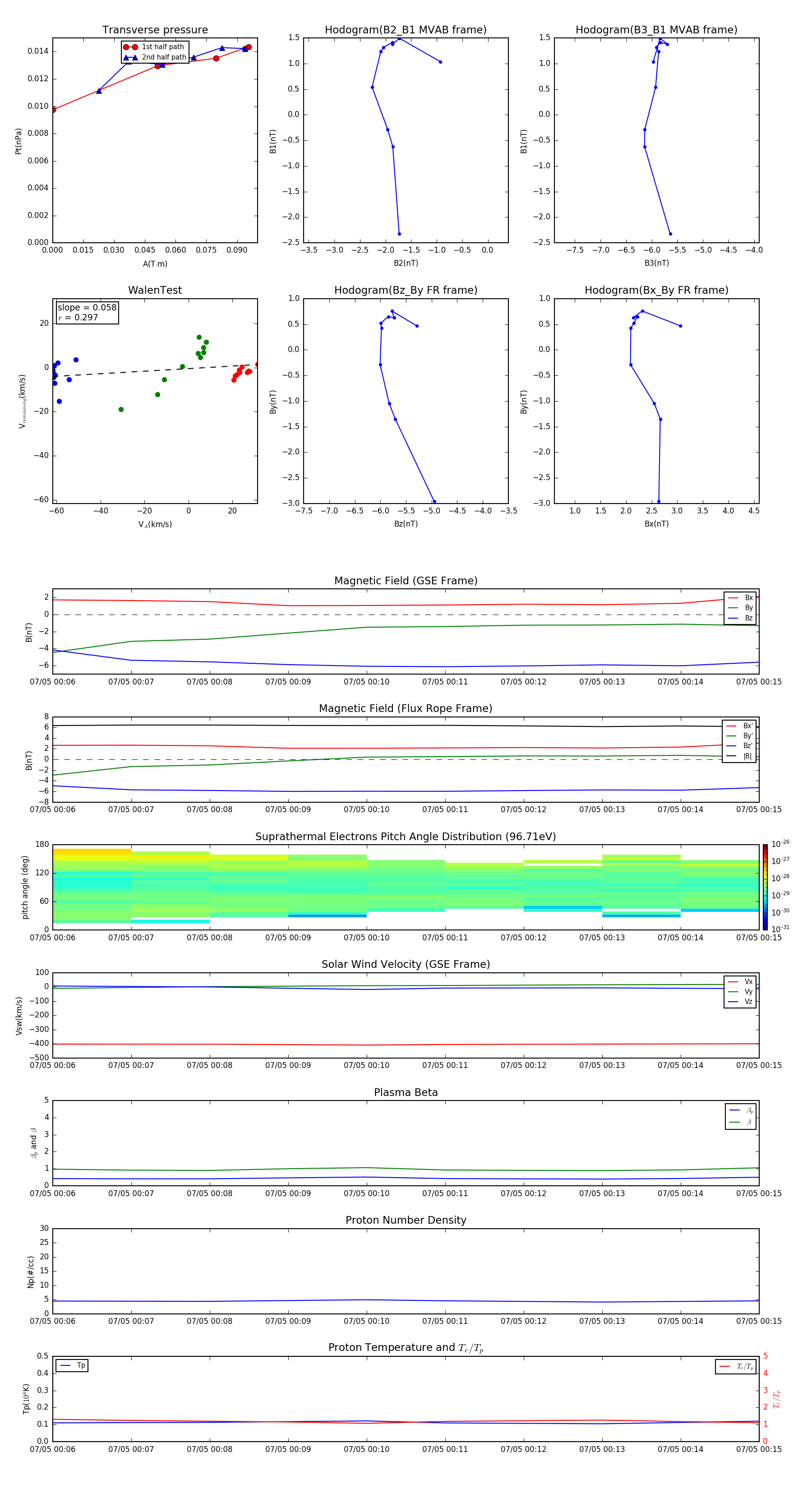Click the "Transverse pressure" plot title
The width and height of the screenshot is (812, 1489).
click(155, 30)
